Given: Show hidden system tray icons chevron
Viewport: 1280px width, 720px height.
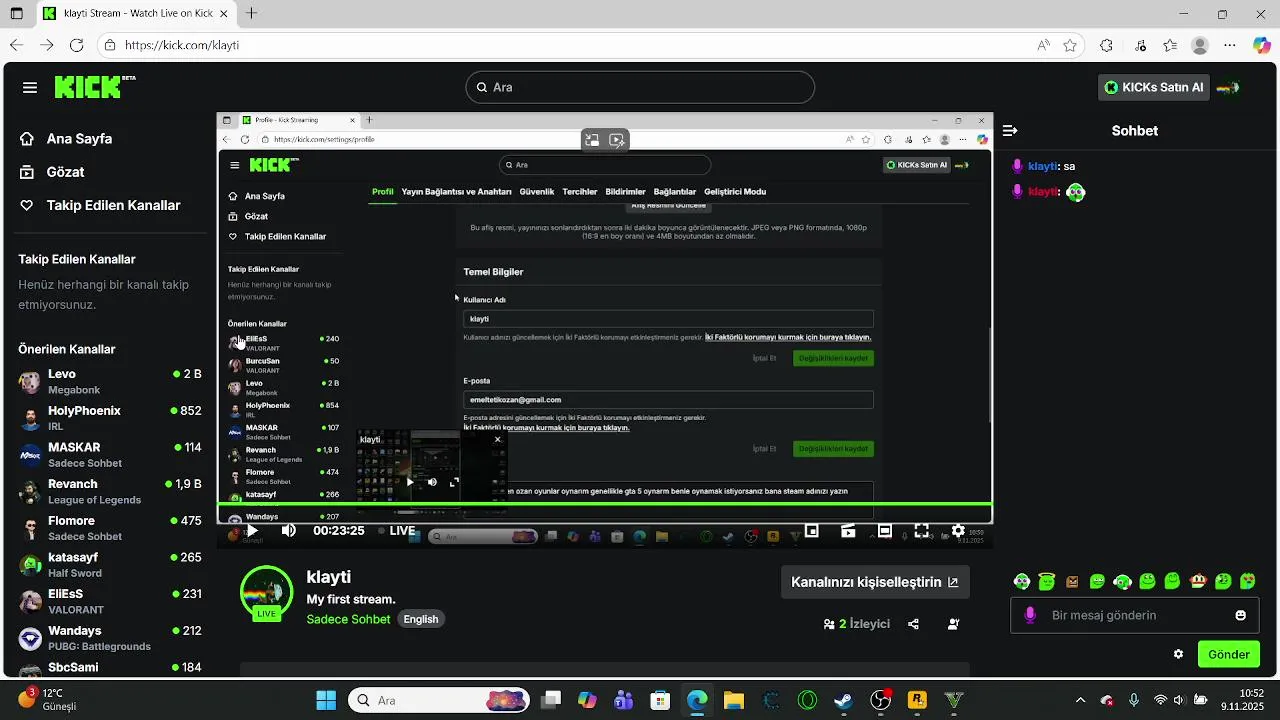Looking at the screenshot, I should [x=1080, y=700].
